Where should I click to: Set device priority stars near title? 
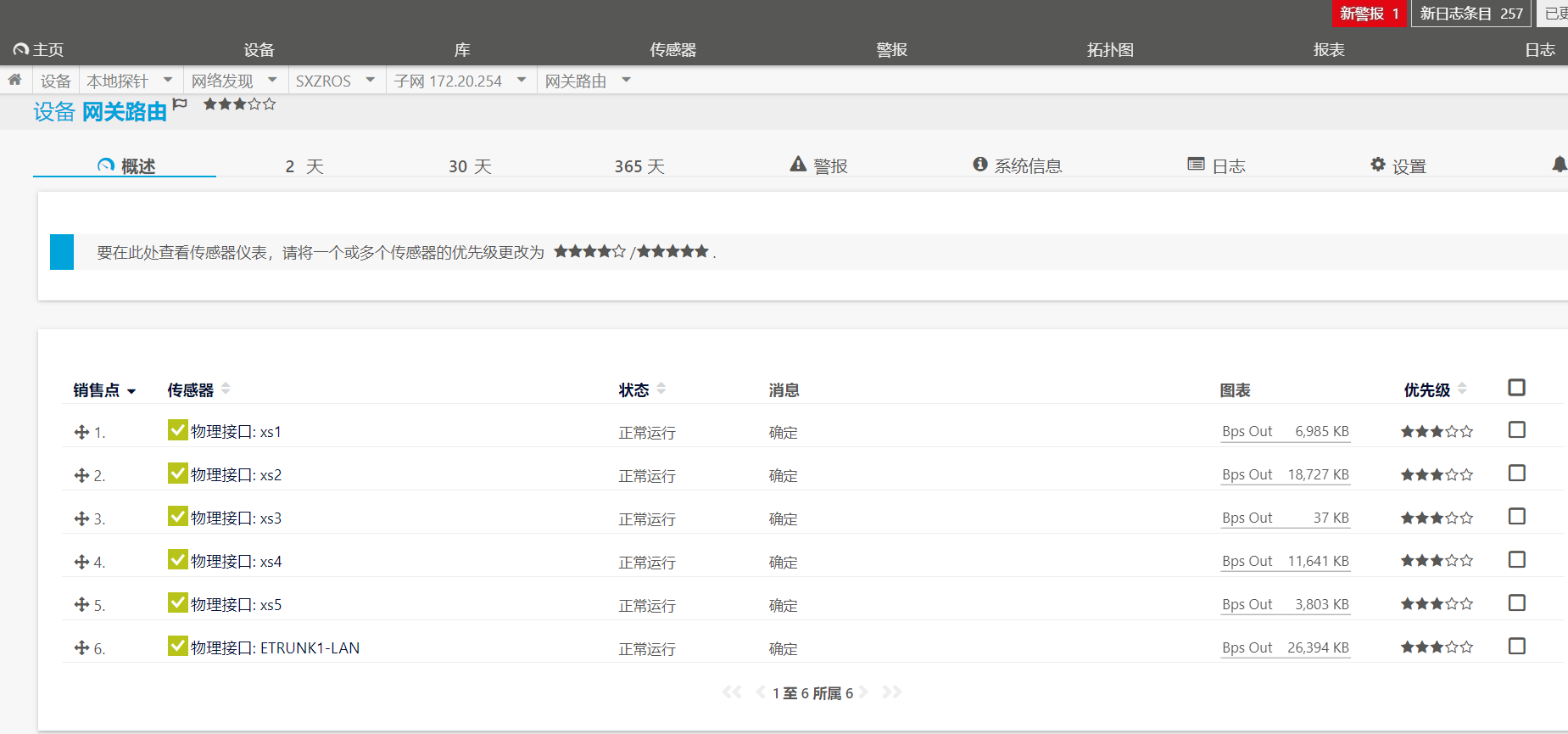click(239, 104)
